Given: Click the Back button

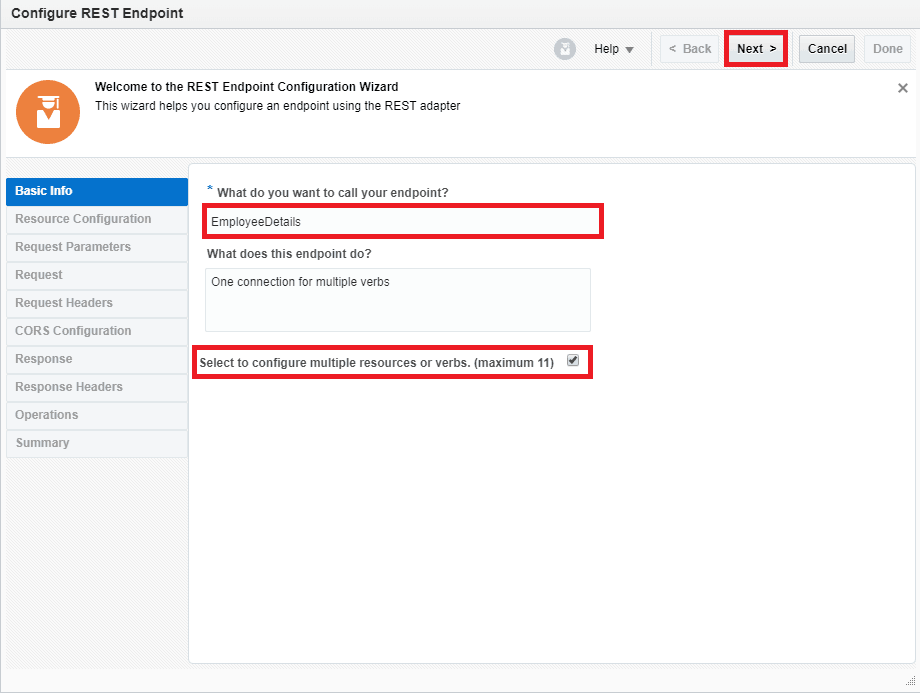Looking at the screenshot, I should [689, 48].
